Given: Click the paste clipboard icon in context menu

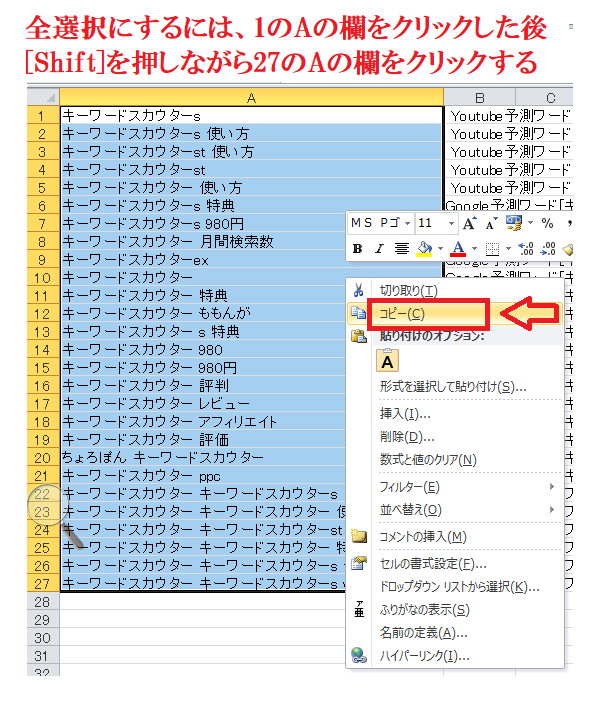Looking at the screenshot, I should point(358,336).
